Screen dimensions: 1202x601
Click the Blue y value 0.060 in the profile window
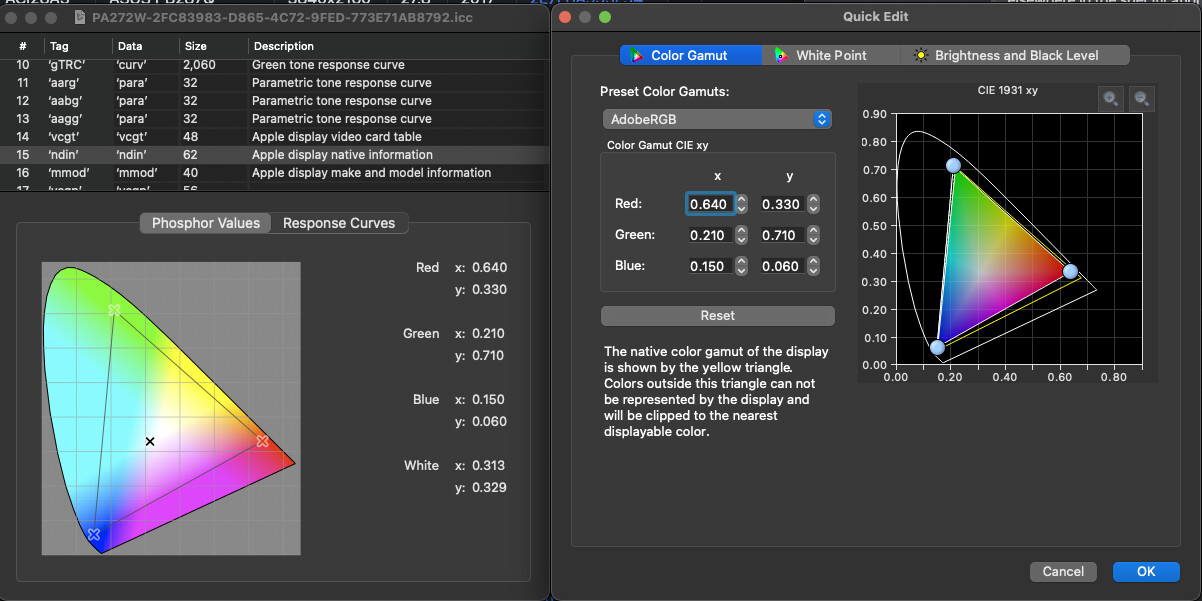(x=489, y=421)
